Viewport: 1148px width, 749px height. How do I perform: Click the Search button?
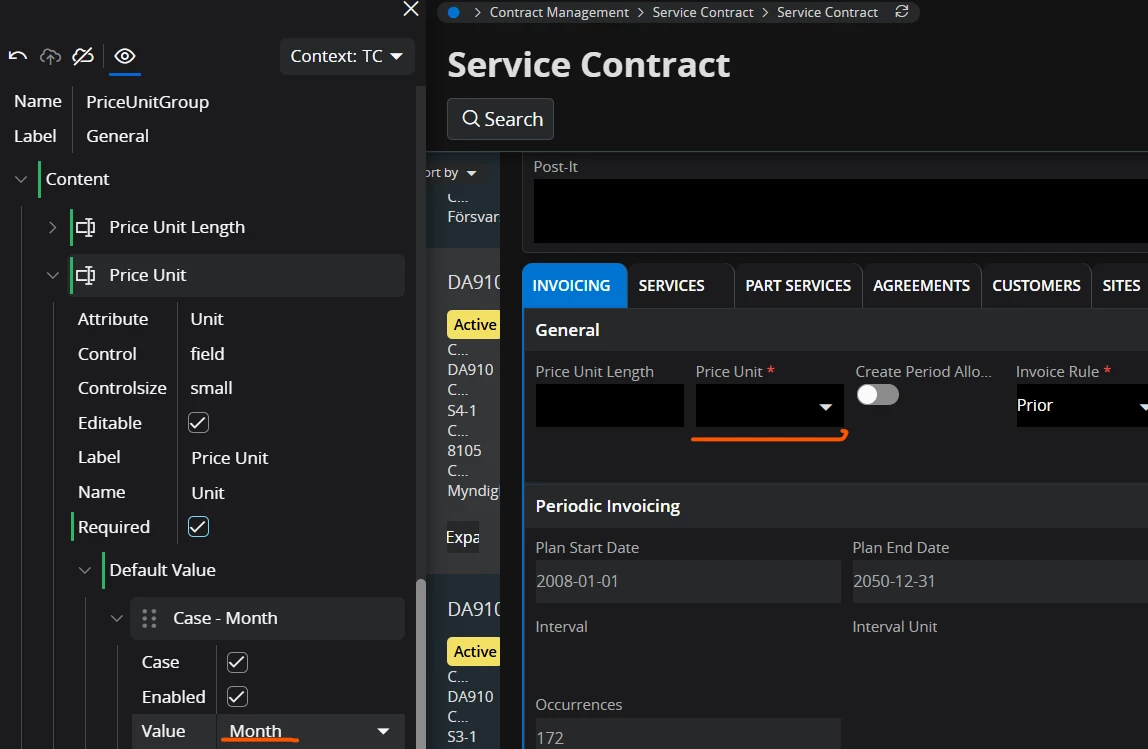tap(500, 119)
